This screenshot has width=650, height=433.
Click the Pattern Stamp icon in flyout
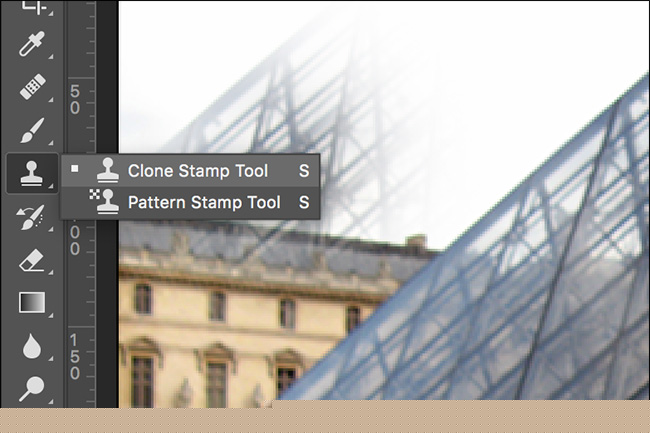click(104, 202)
